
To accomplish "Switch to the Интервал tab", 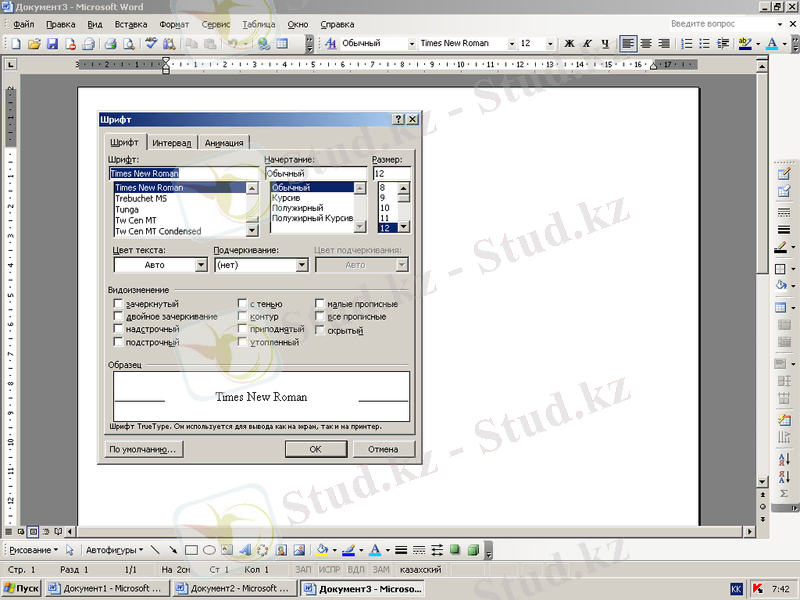I will pos(172,143).
